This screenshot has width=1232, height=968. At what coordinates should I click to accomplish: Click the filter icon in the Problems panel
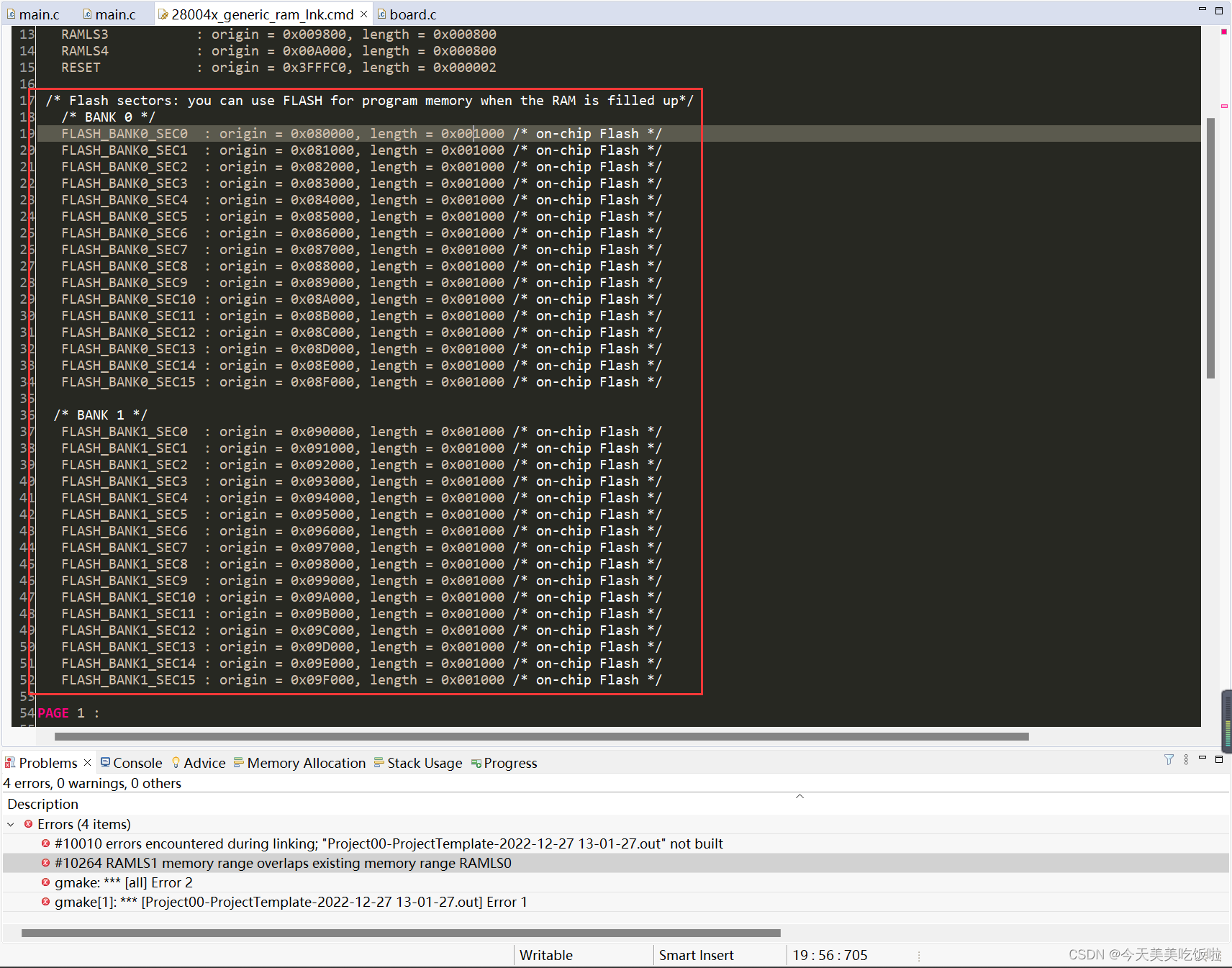tap(1168, 760)
